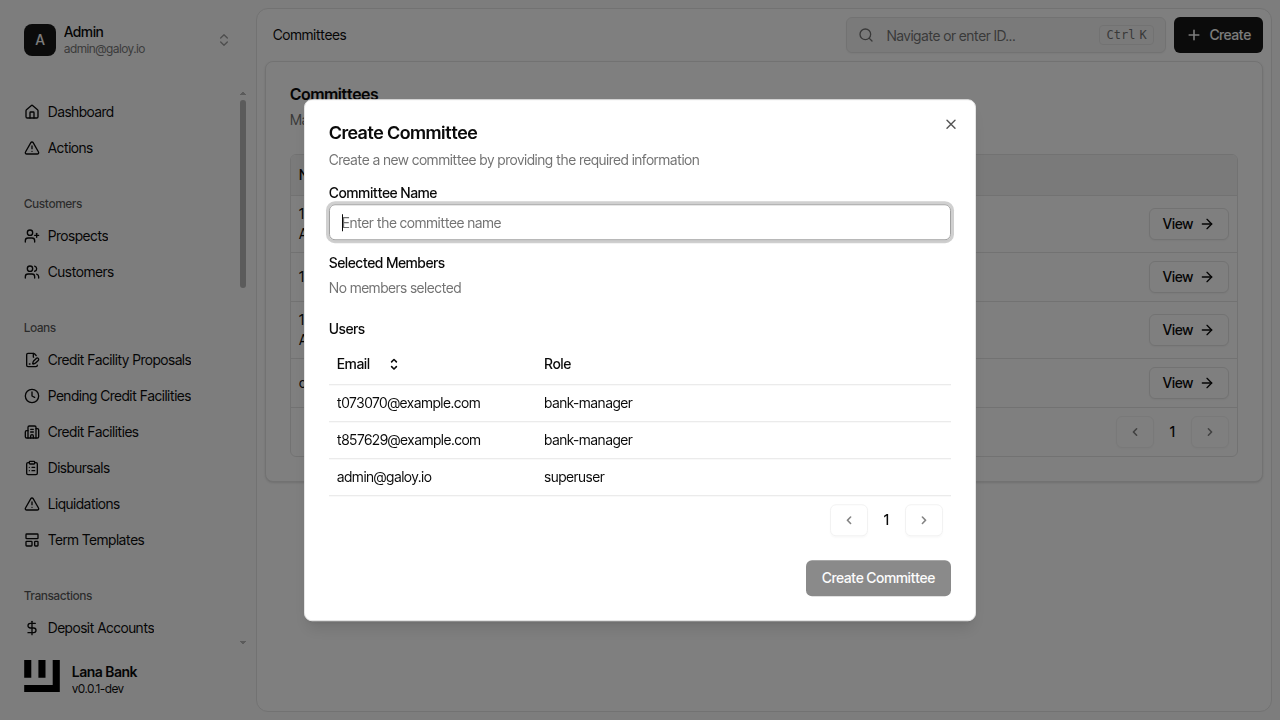1280x720 pixels.
Task: Click the Lana Bank logo
Action: pos(41,676)
